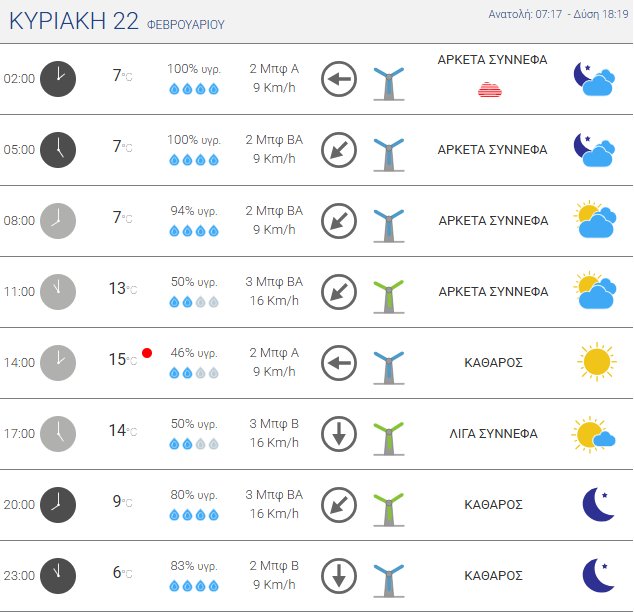This screenshot has width=634, height=612.
Task: Click the crescent moon icon at 20:00
Action: tap(597, 504)
